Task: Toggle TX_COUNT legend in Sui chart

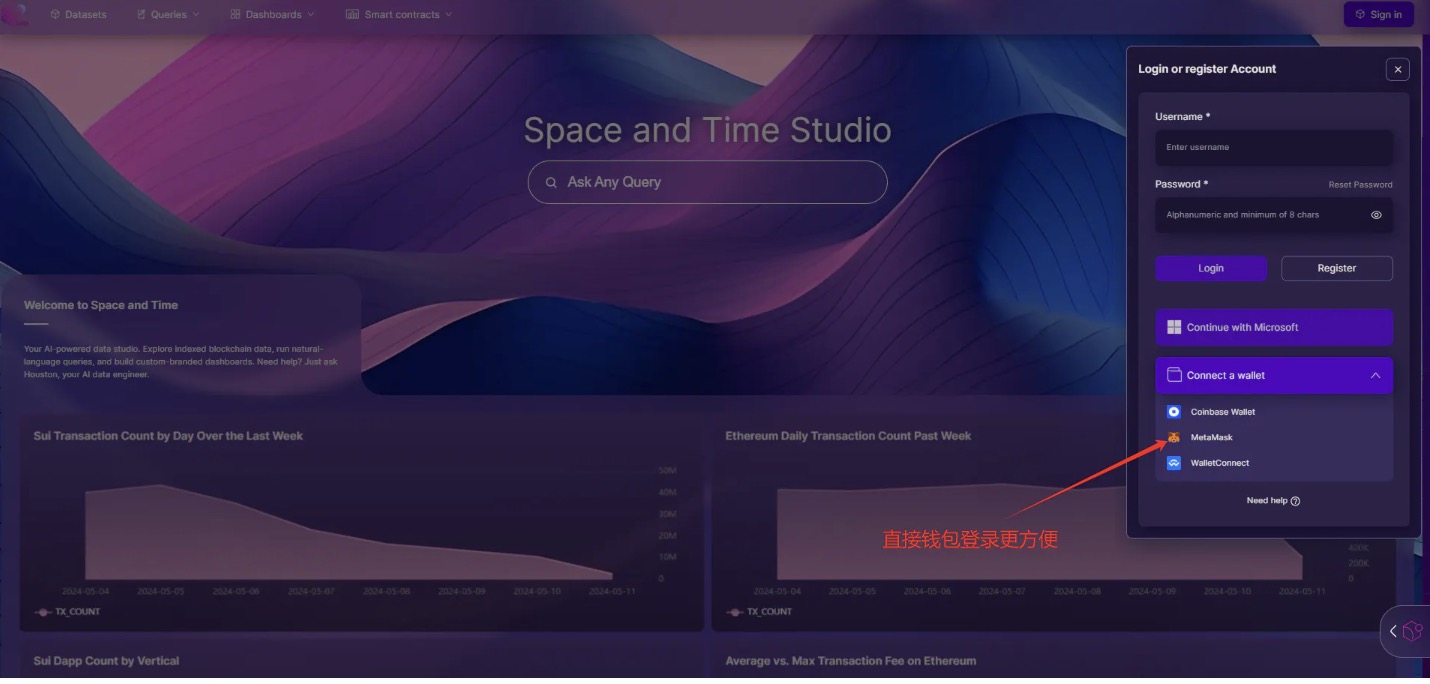Action: click(68, 612)
